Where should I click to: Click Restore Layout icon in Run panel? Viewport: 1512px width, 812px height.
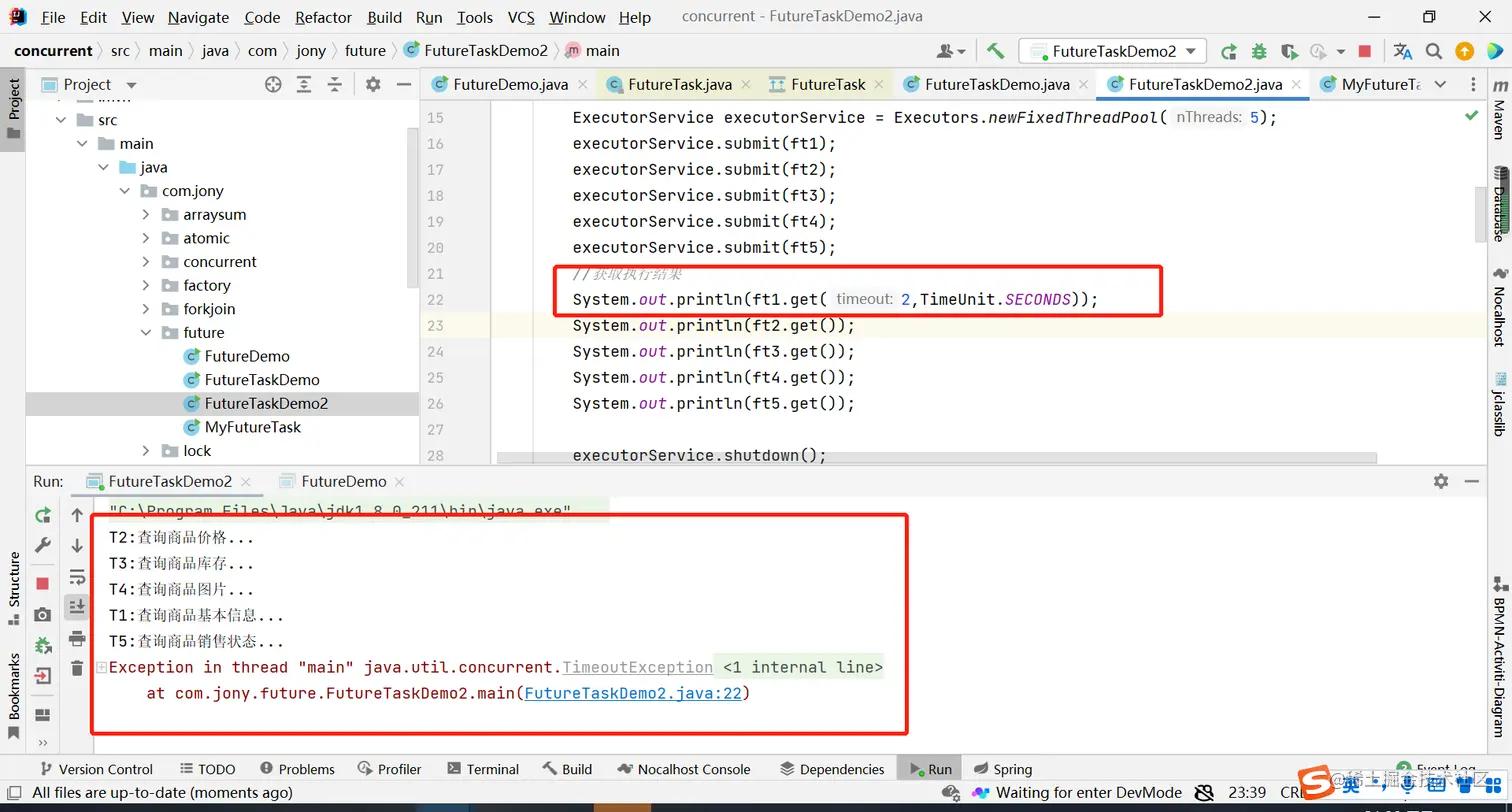pos(42,714)
